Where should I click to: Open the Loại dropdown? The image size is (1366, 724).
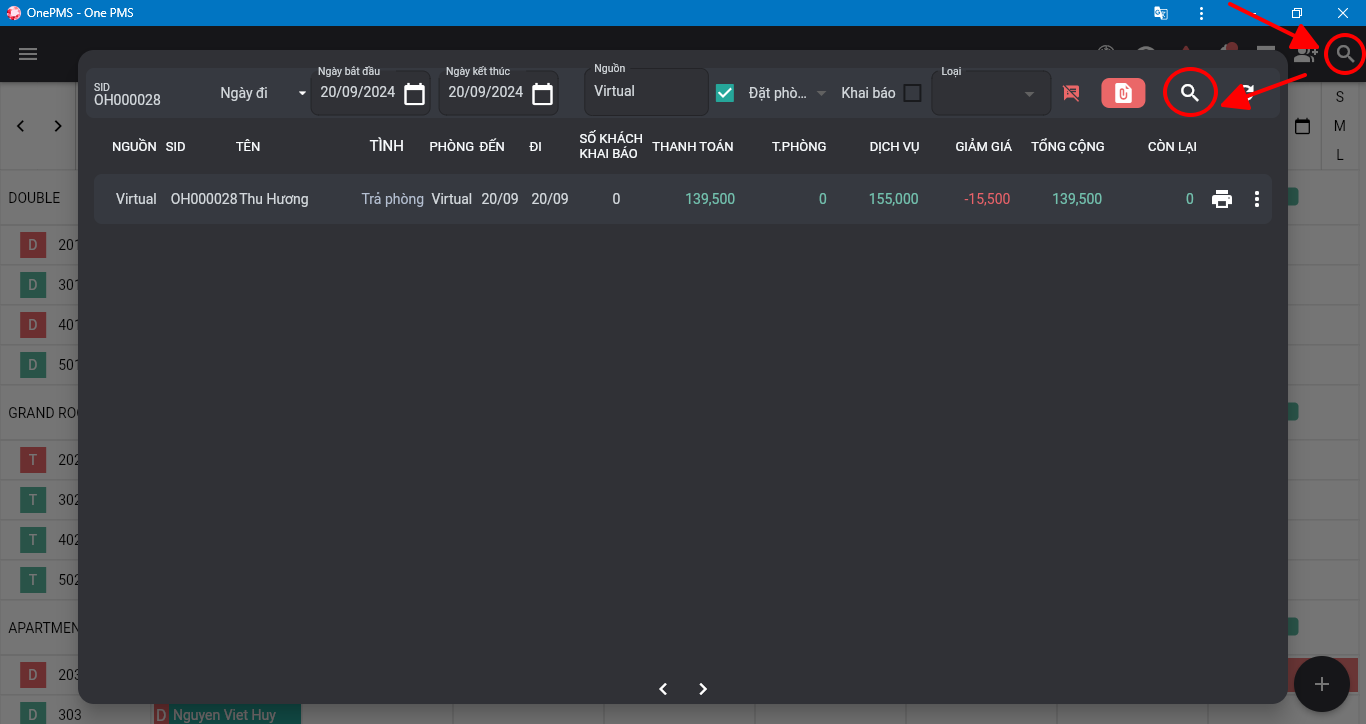pyautogui.click(x=991, y=93)
